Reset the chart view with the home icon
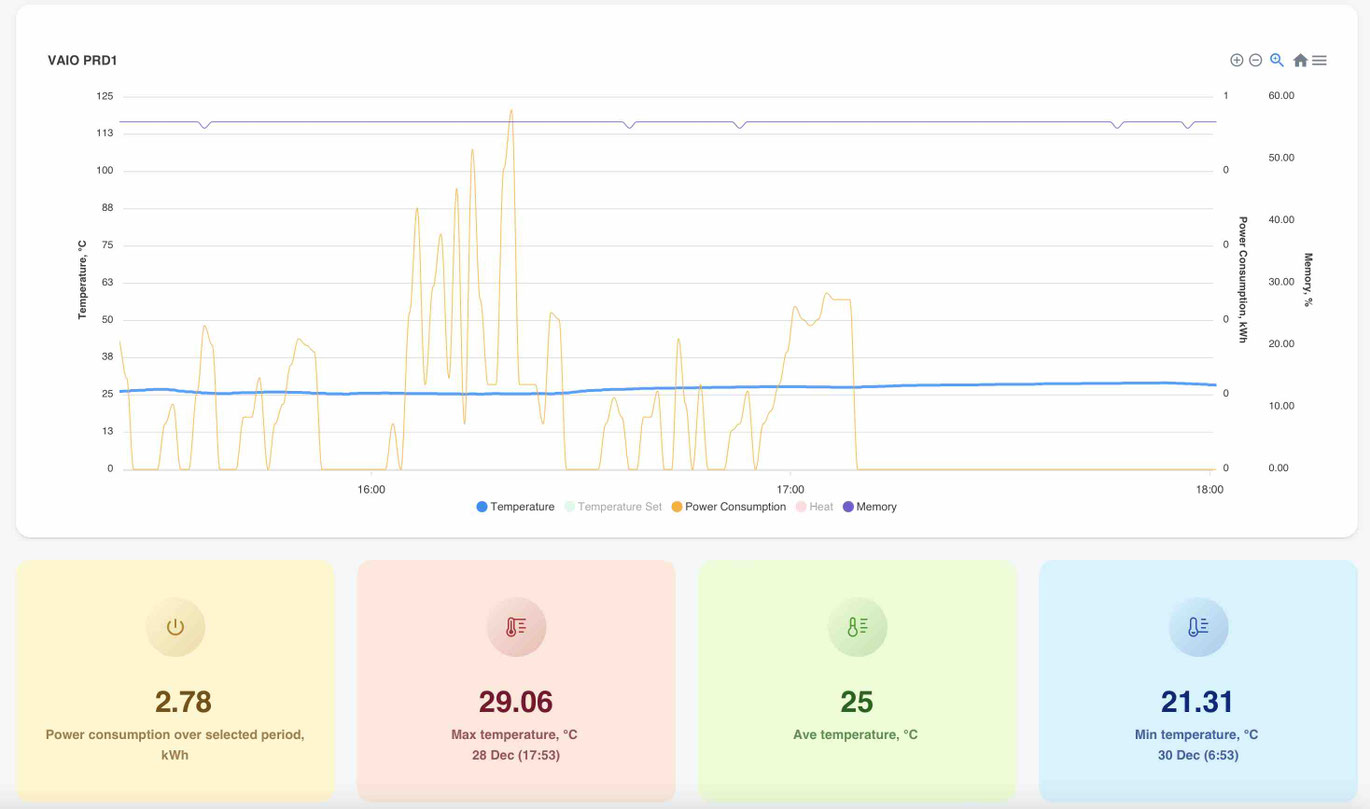 [1299, 60]
